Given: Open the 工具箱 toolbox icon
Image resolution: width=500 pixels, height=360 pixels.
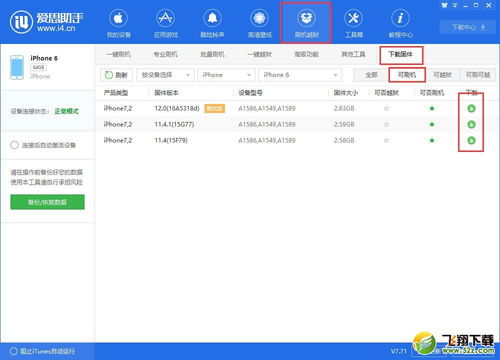Looking at the screenshot, I should pos(353,19).
